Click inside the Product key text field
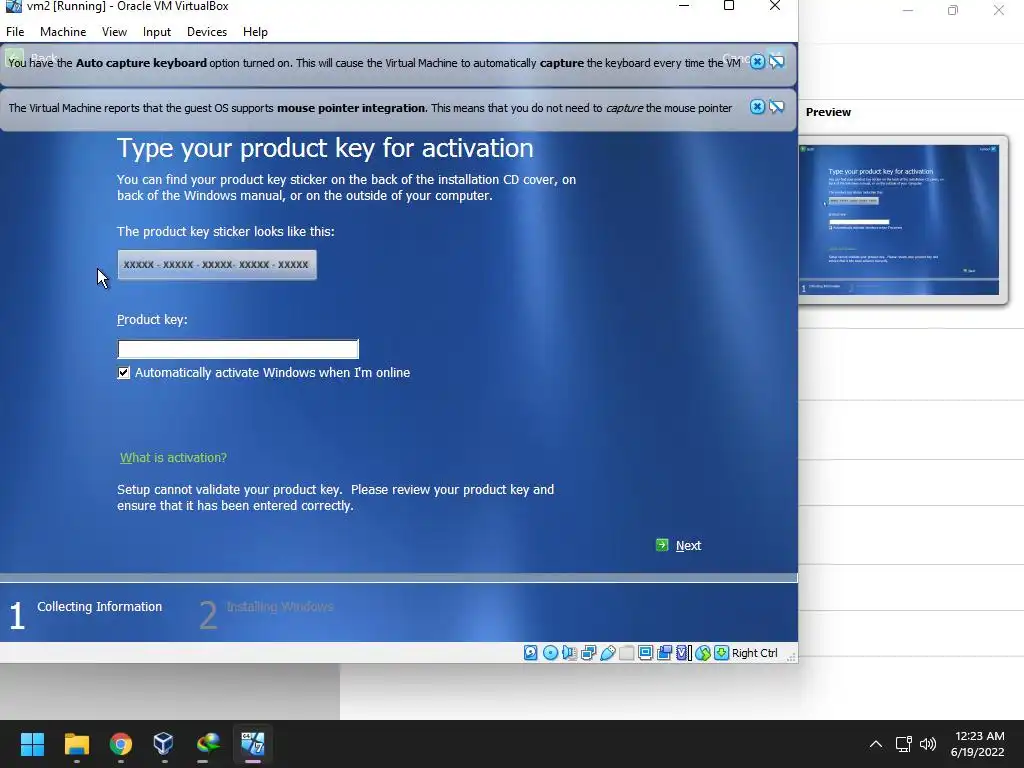The height and width of the screenshot is (768, 1024). click(238, 349)
